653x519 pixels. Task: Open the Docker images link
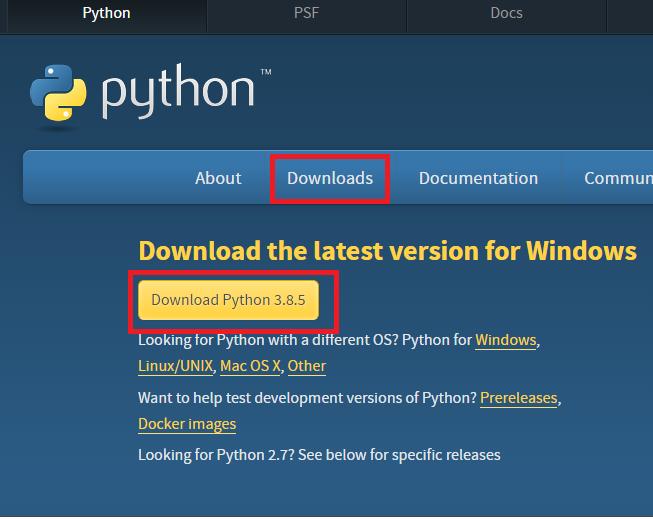[187, 424]
